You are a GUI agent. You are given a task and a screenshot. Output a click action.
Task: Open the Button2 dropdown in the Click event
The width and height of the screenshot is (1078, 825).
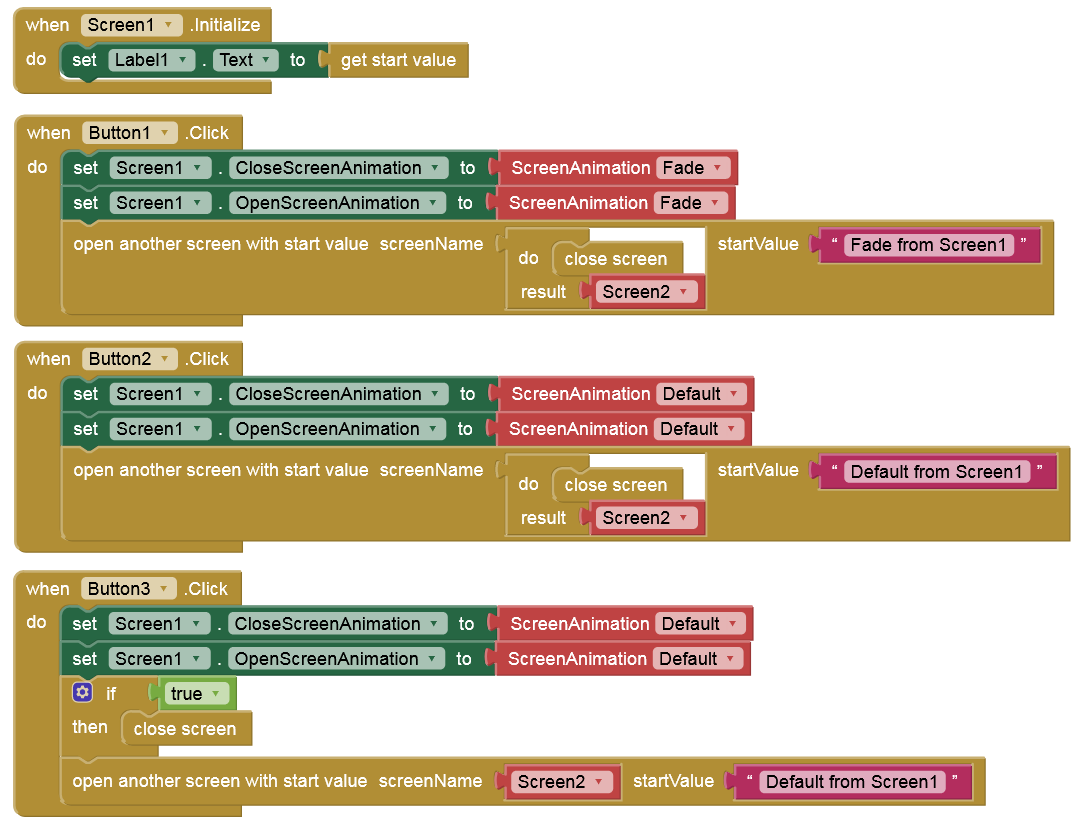(129, 359)
